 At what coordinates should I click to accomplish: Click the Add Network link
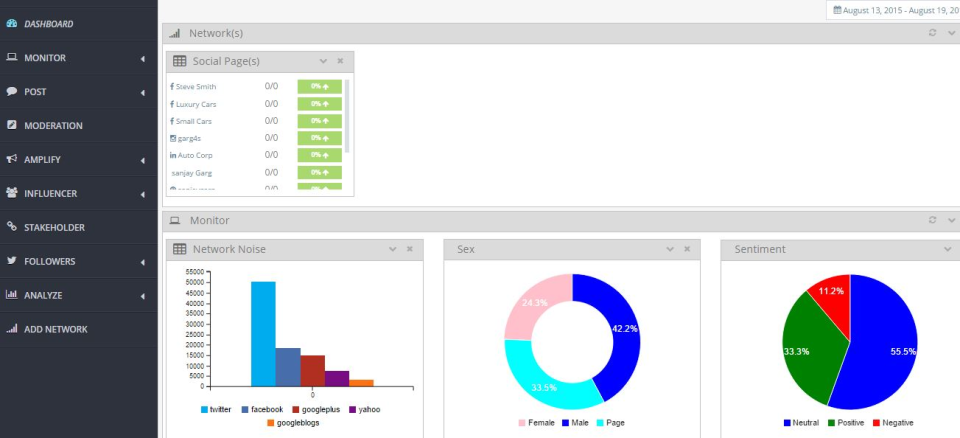tap(55, 330)
